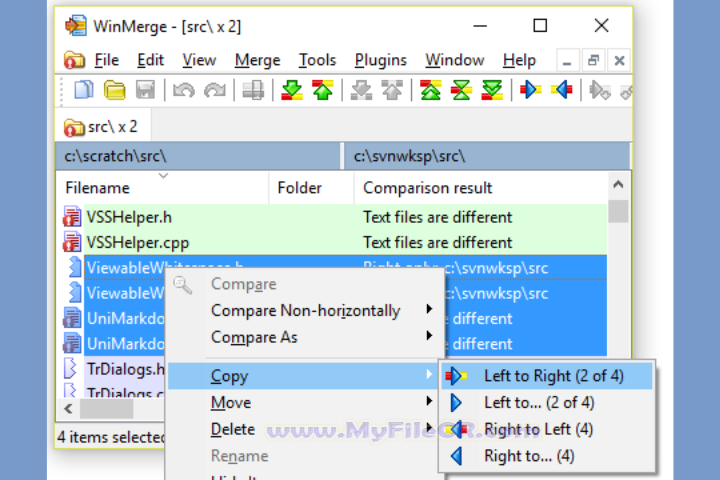Click the grayed Copy Right and Advance icon

pos(600,90)
